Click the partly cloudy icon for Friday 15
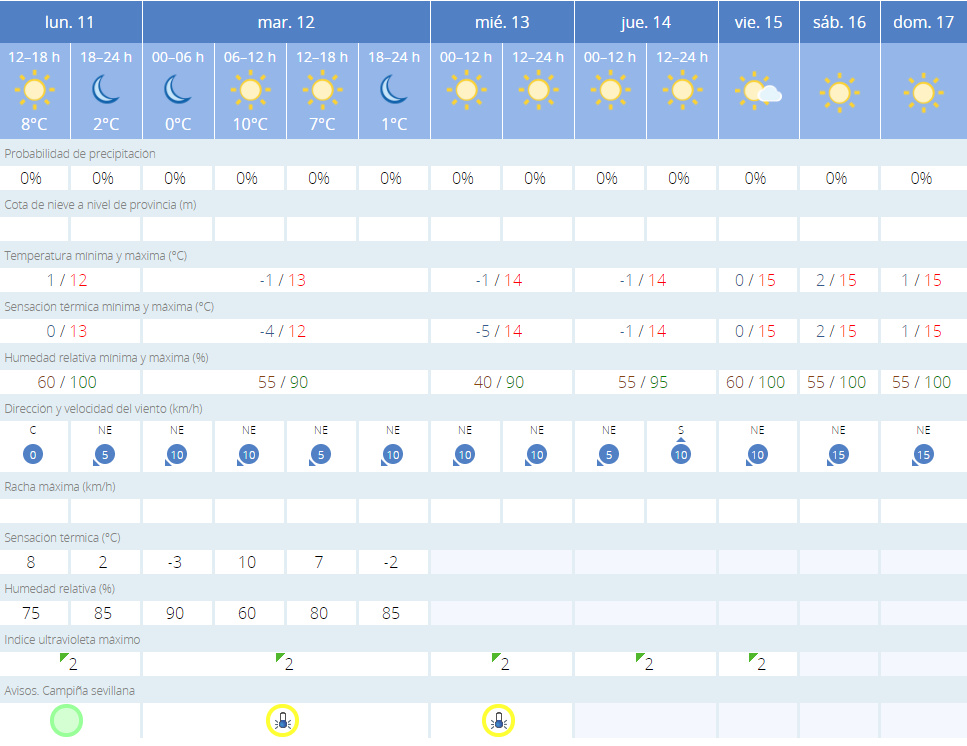The height and width of the screenshot is (746, 967). [x=757, y=93]
